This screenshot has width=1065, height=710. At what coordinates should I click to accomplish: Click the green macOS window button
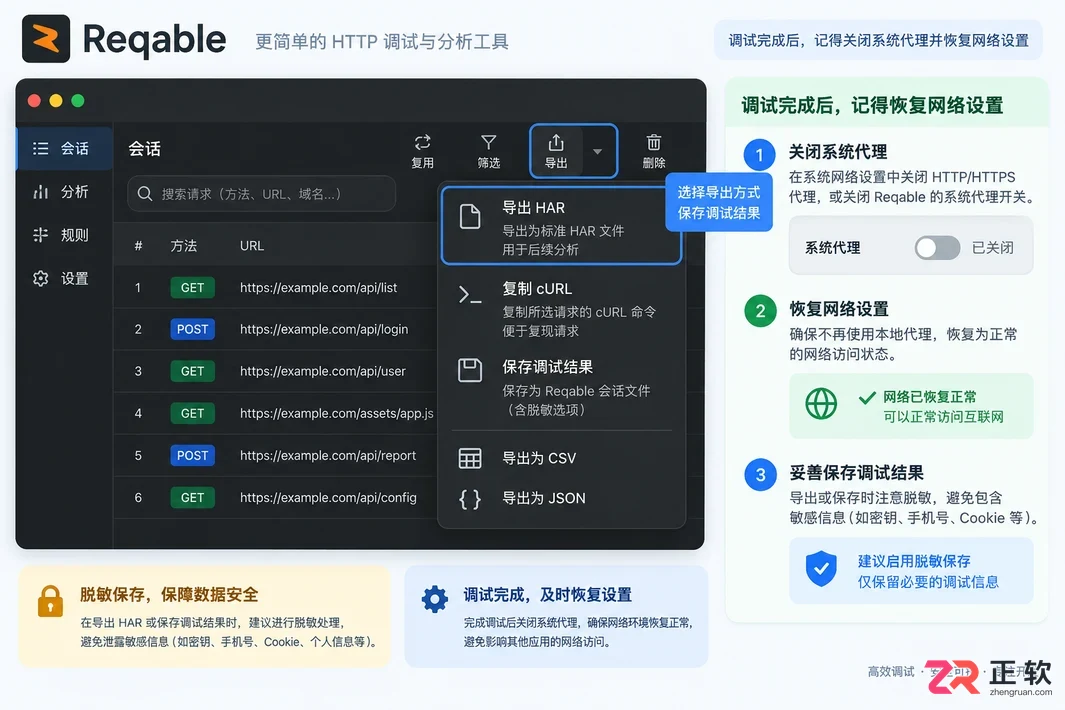[78, 101]
